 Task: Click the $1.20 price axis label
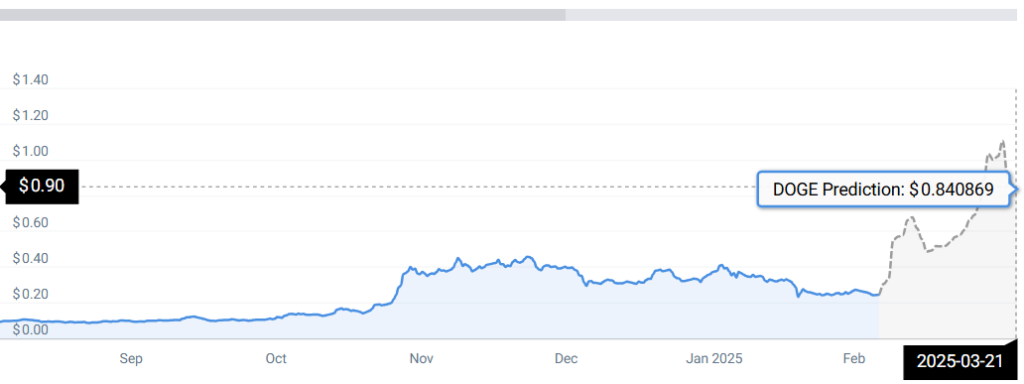tap(31, 116)
